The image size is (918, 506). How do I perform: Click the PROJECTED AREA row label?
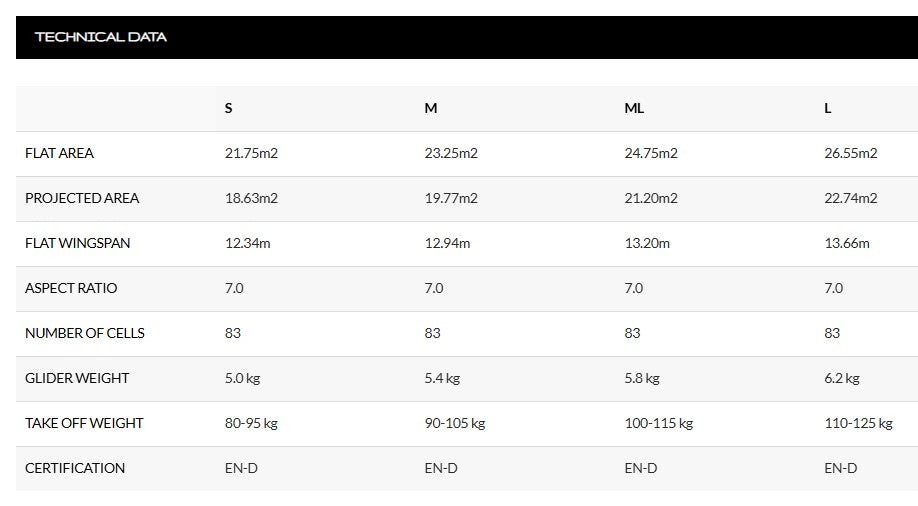82,198
